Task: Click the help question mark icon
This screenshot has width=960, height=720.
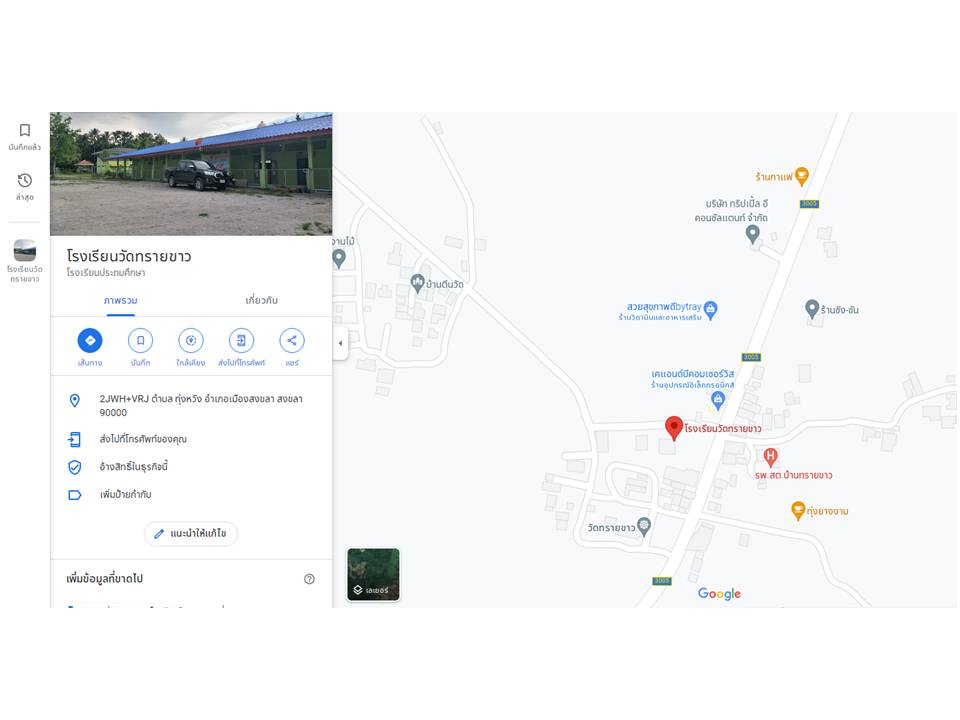Action: (x=309, y=579)
